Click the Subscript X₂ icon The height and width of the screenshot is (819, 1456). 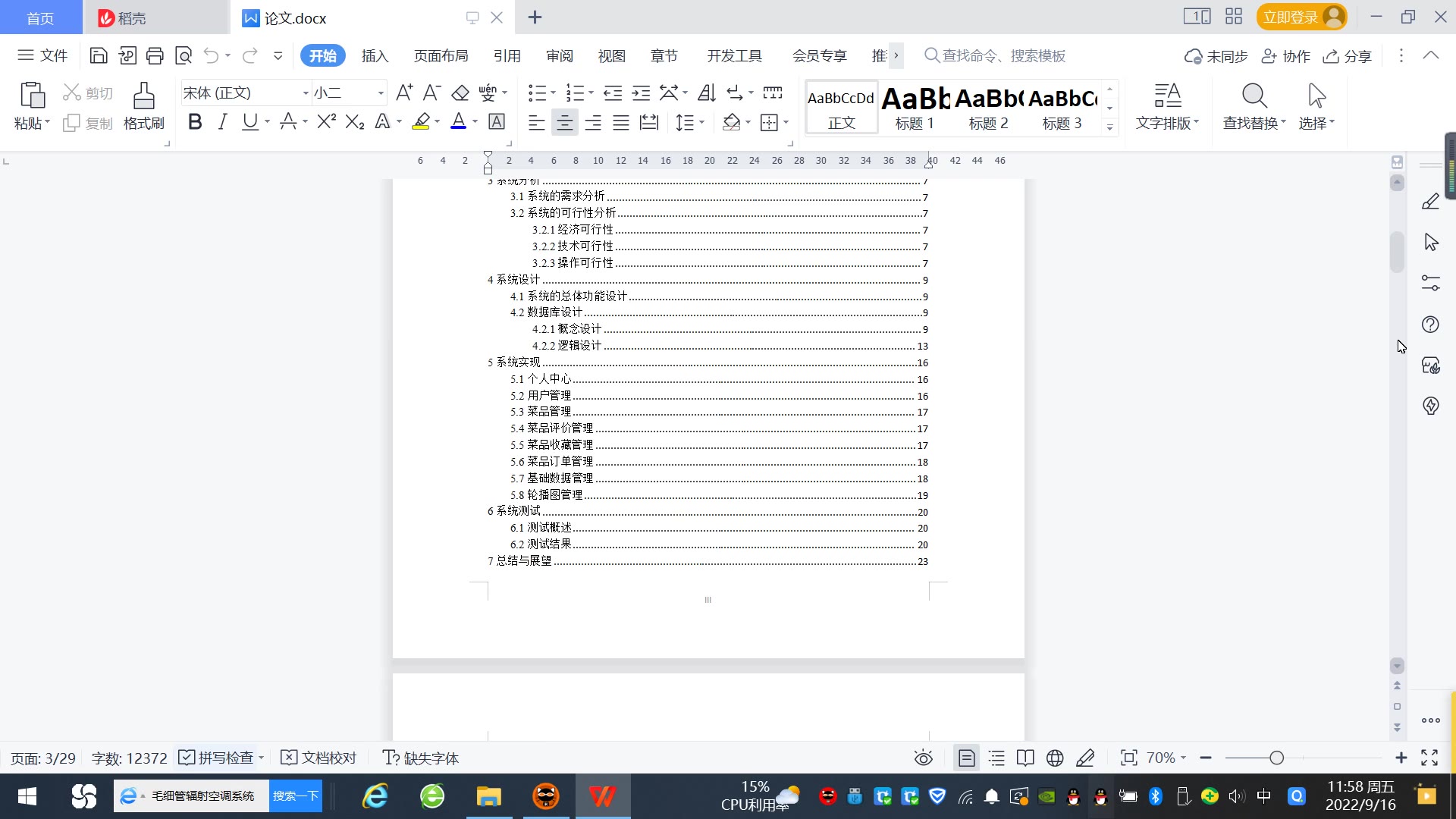click(355, 121)
